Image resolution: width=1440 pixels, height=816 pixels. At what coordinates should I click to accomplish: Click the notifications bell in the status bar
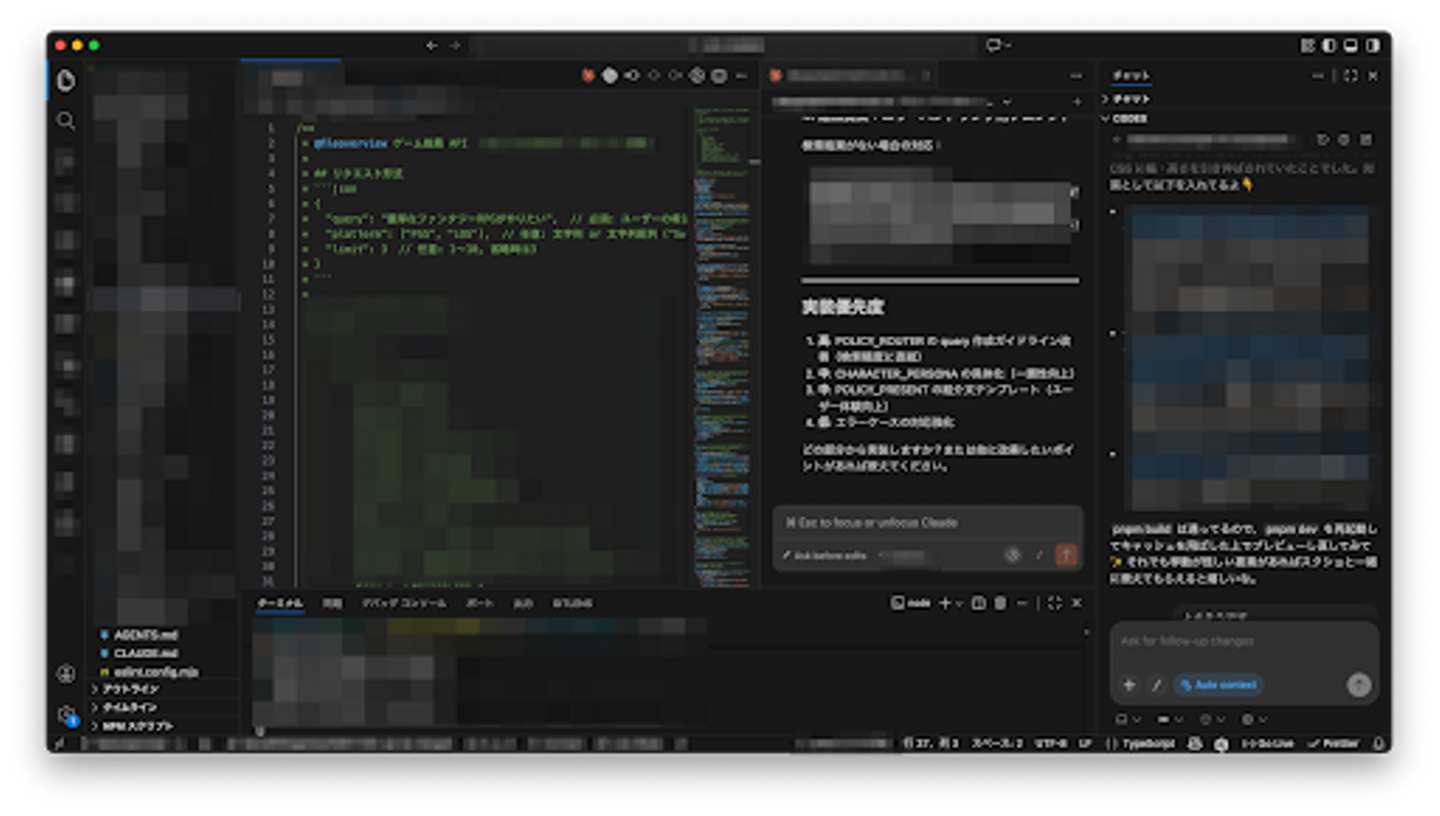pos(1379,744)
